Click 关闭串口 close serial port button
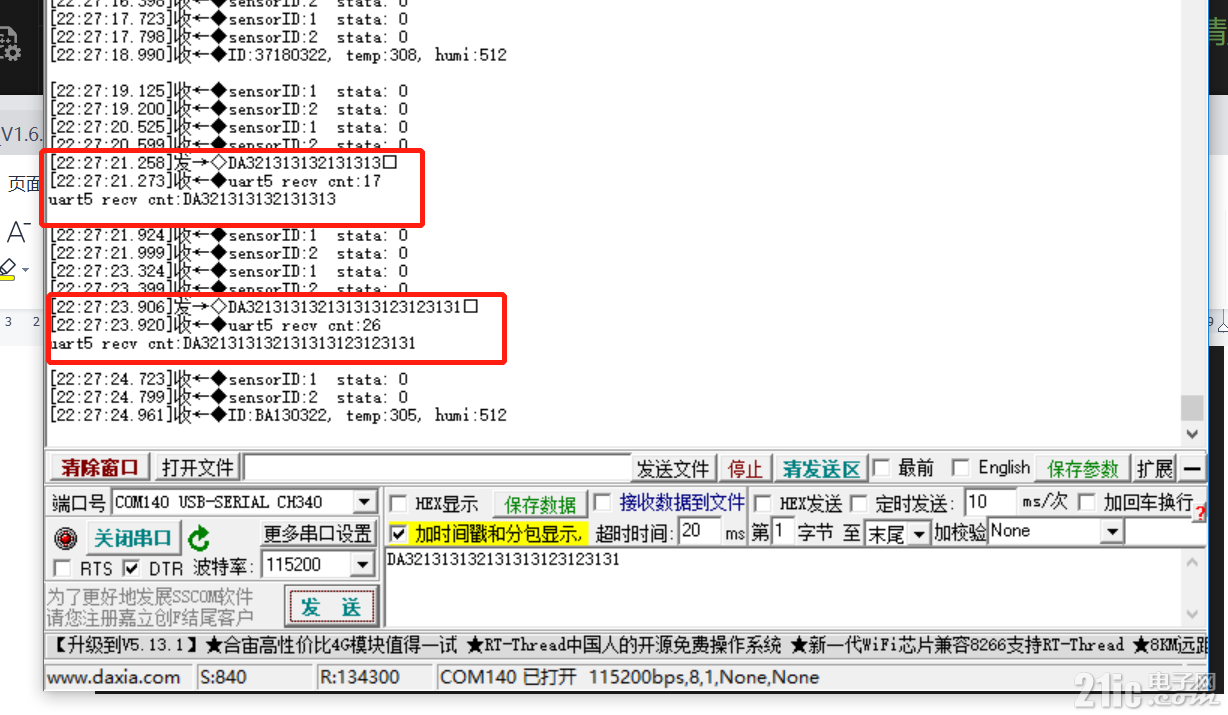1228x715 pixels. click(x=132, y=538)
